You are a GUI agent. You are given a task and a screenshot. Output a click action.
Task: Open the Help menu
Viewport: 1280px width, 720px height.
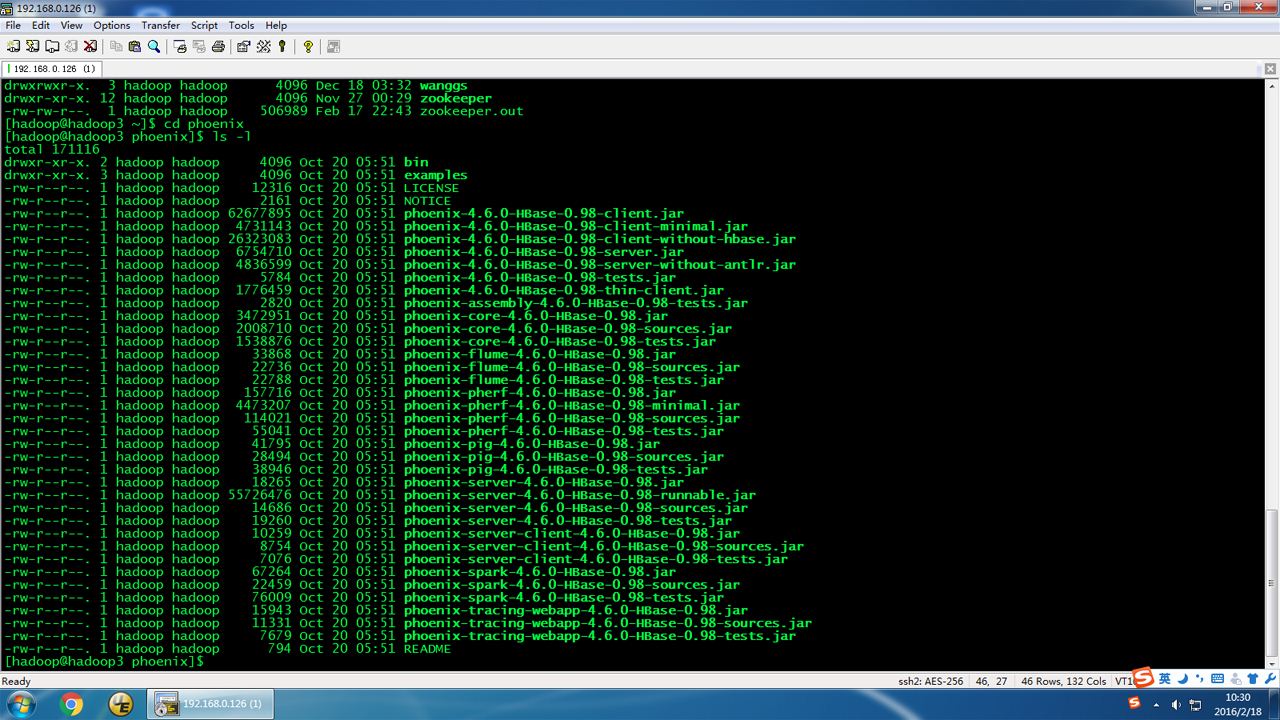[277, 25]
